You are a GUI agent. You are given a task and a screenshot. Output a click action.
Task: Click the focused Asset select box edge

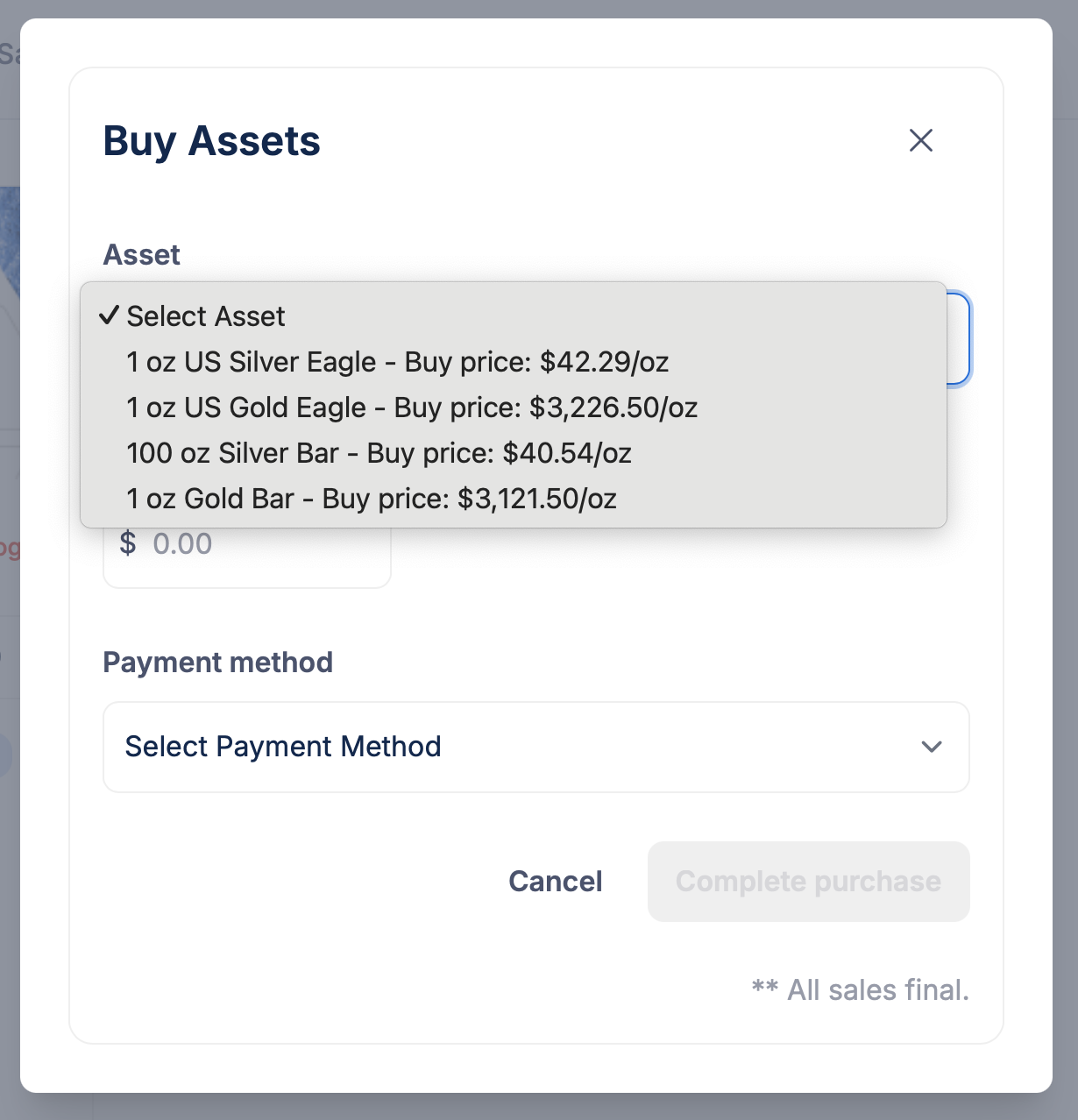(960, 339)
